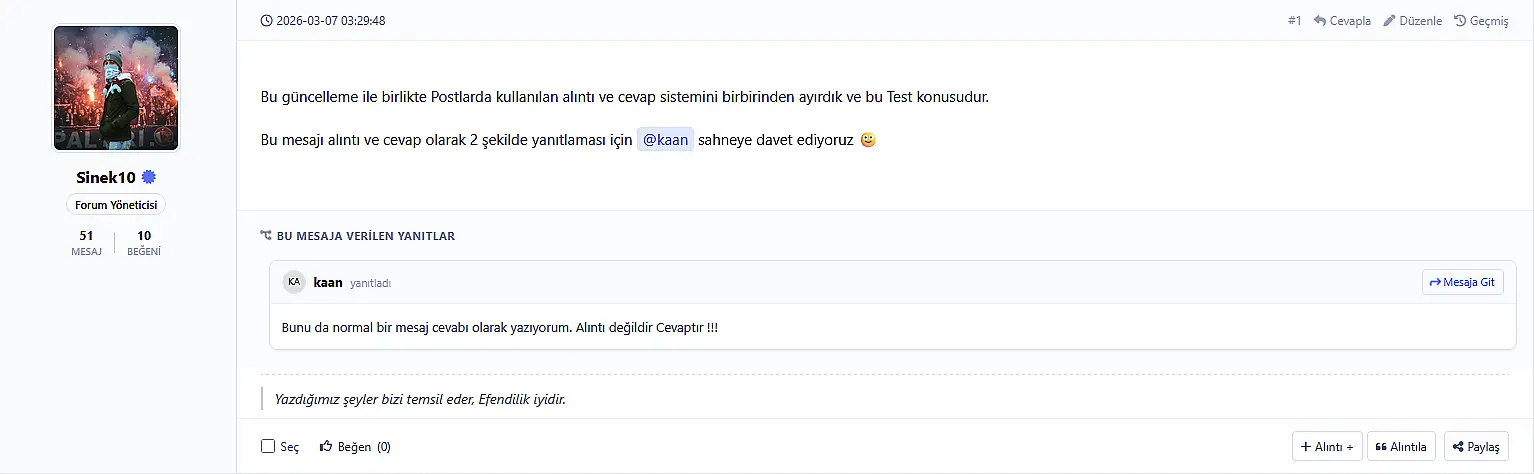The height and width of the screenshot is (474, 1534).
Task: Open the Sinek10 username link
Action: (x=106, y=177)
